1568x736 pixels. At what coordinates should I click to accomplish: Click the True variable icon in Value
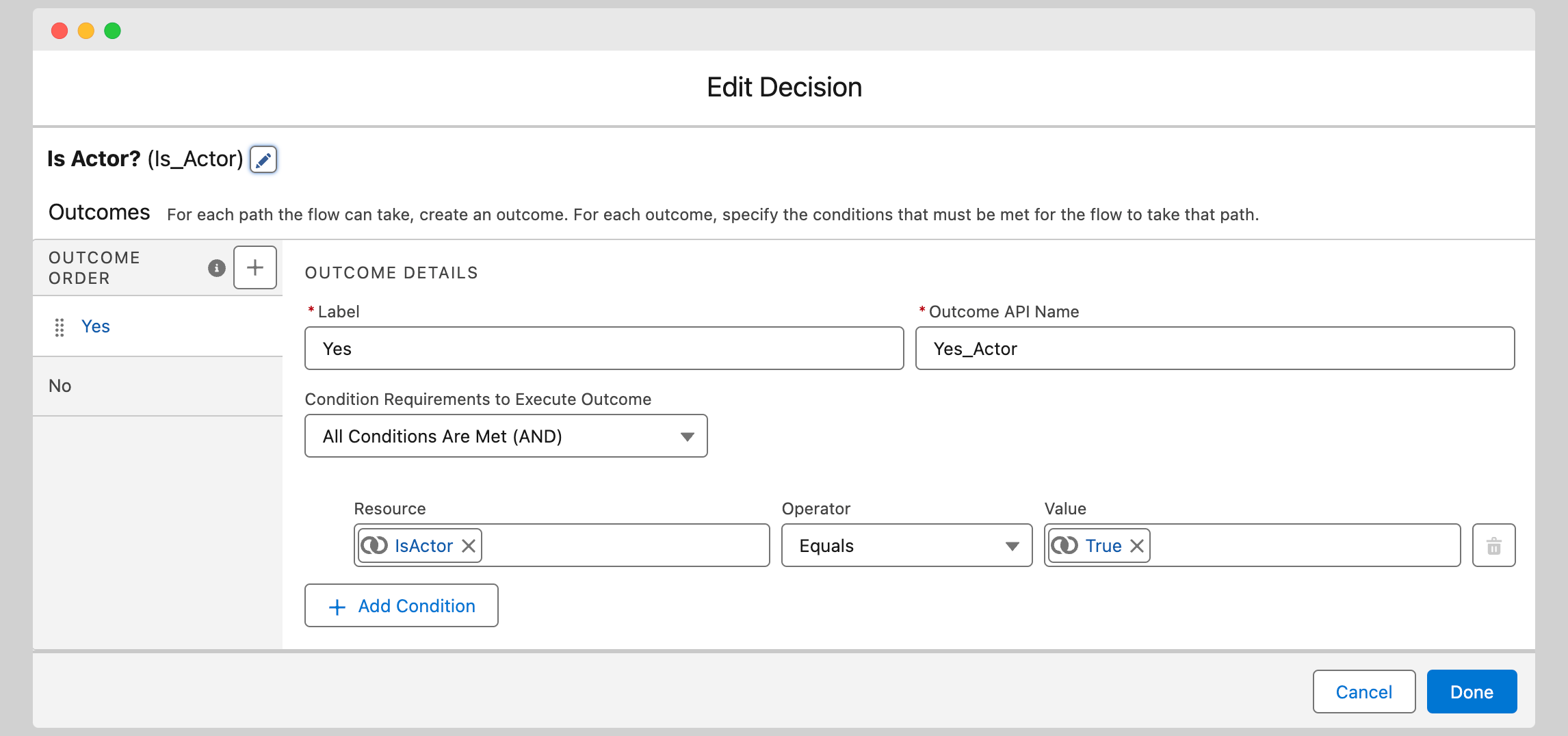pos(1064,546)
